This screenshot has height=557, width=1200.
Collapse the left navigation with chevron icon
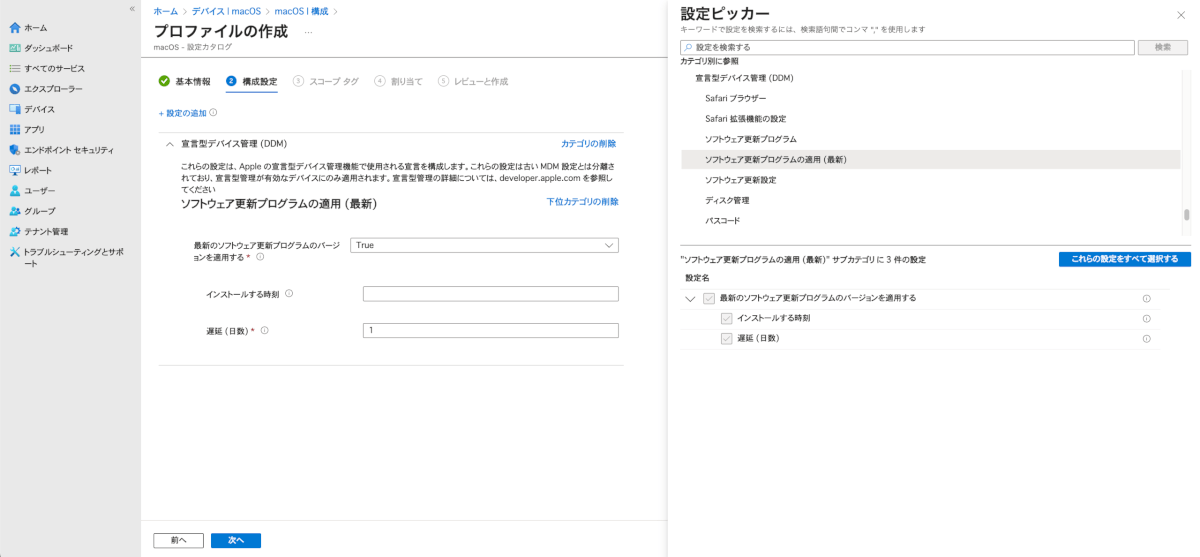[x=132, y=9]
